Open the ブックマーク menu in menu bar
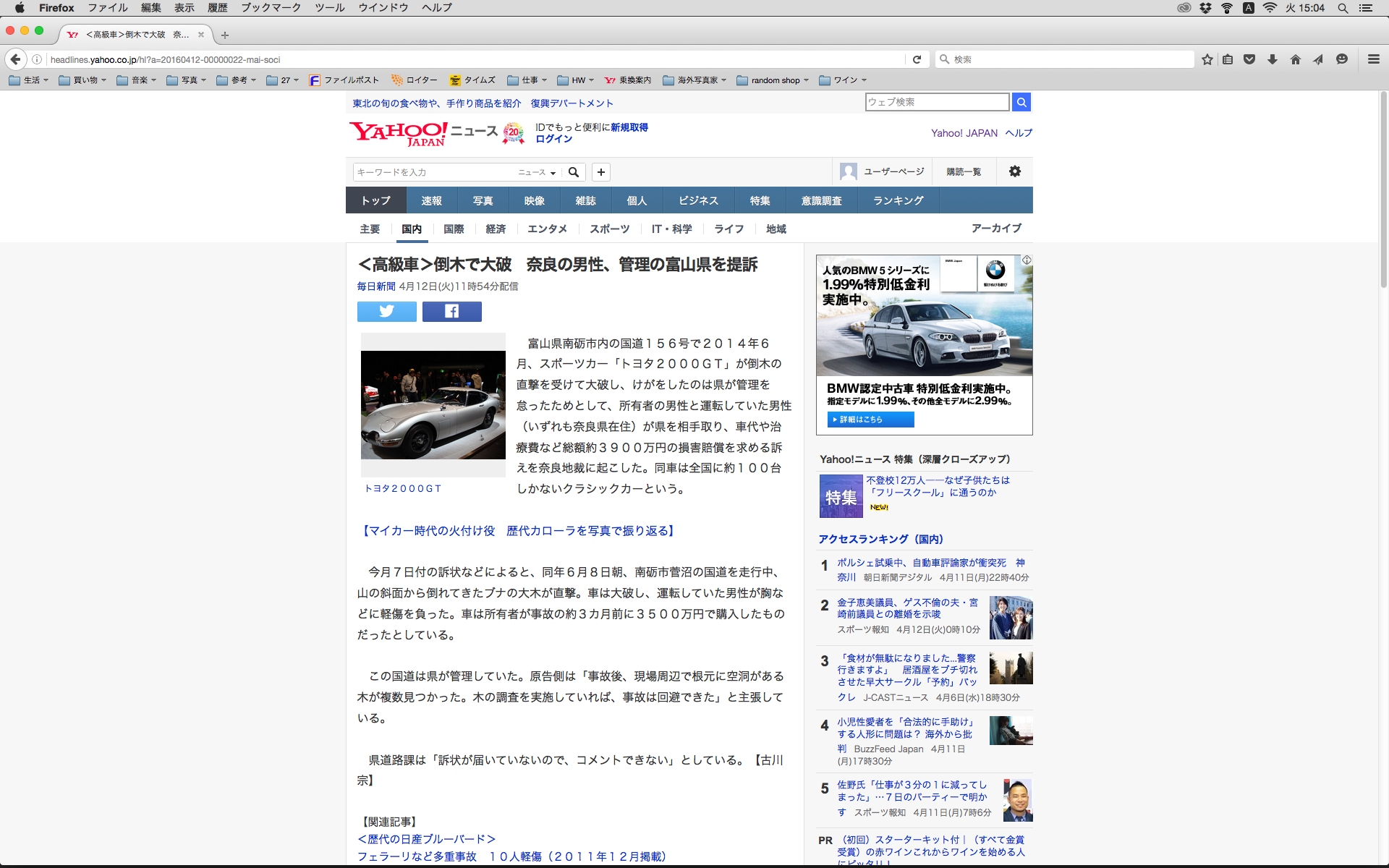Screen dimensions: 1389x868 [271, 8]
